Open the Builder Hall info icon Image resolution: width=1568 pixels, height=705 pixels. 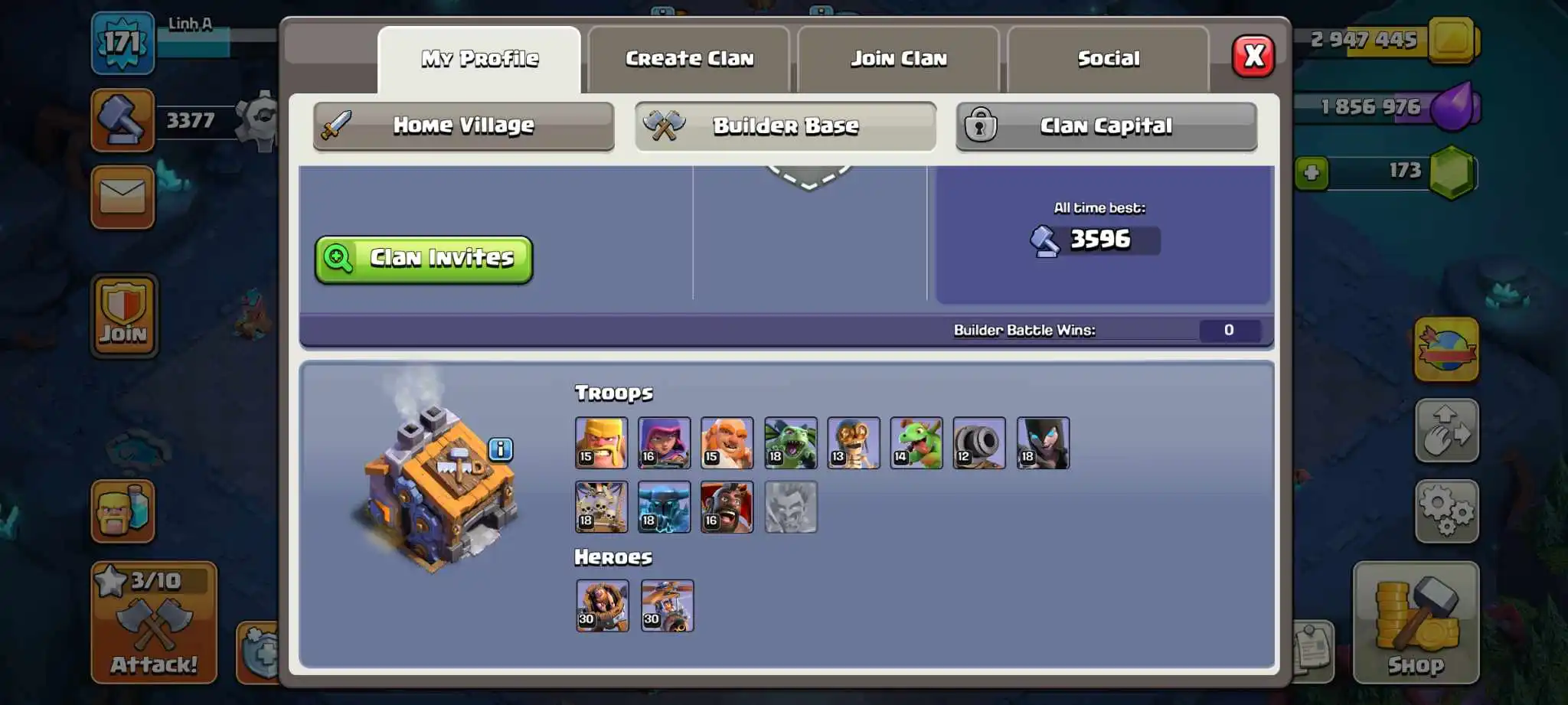(x=501, y=449)
